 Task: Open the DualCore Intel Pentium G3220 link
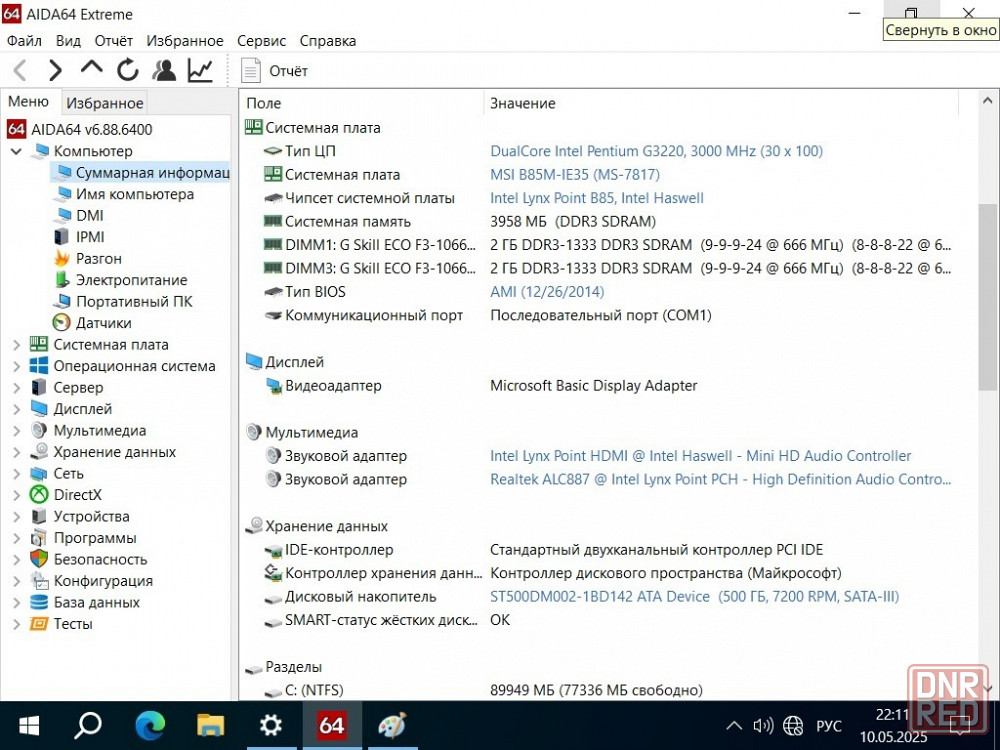tap(656, 151)
